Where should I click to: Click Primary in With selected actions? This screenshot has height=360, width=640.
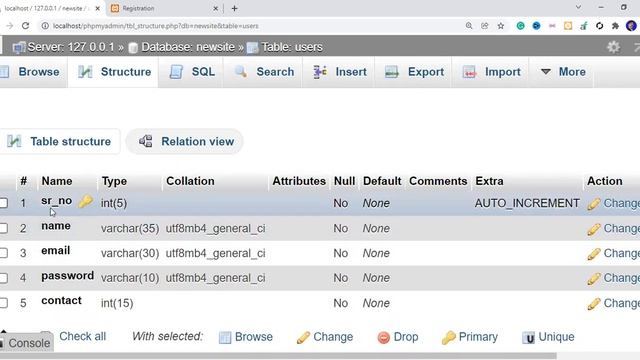click(470, 337)
